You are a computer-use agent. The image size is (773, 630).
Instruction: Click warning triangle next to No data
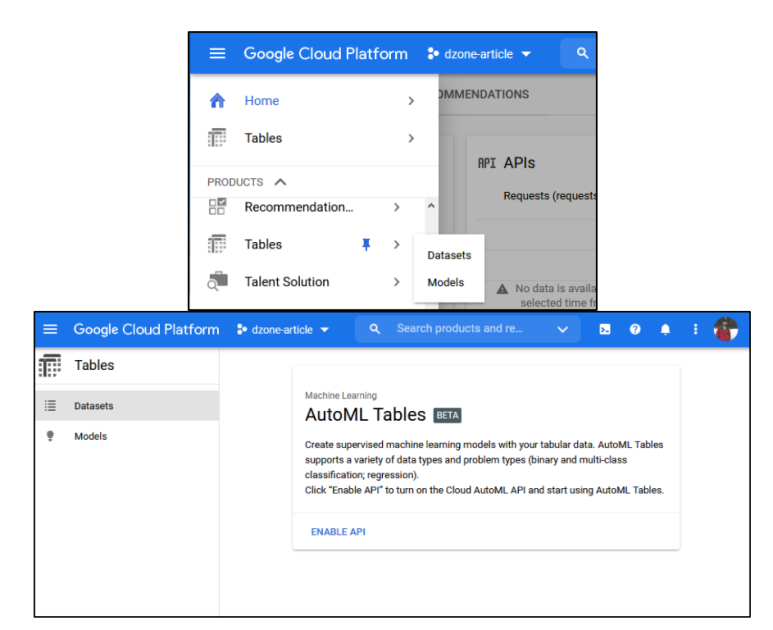[x=502, y=289]
